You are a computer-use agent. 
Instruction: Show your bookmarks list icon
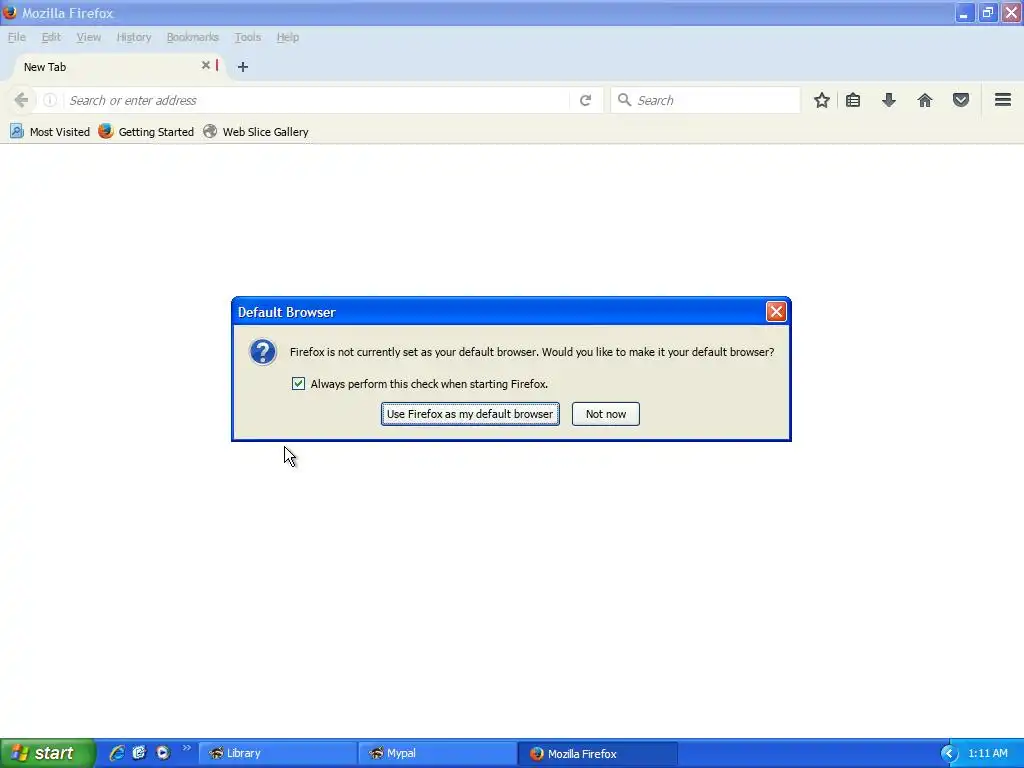(853, 100)
